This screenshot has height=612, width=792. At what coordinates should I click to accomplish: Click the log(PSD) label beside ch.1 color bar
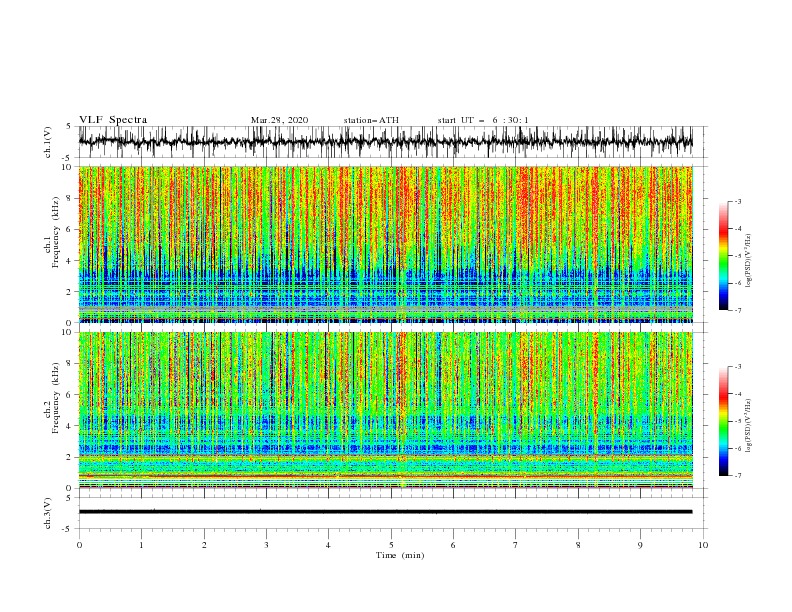[748, 261]
